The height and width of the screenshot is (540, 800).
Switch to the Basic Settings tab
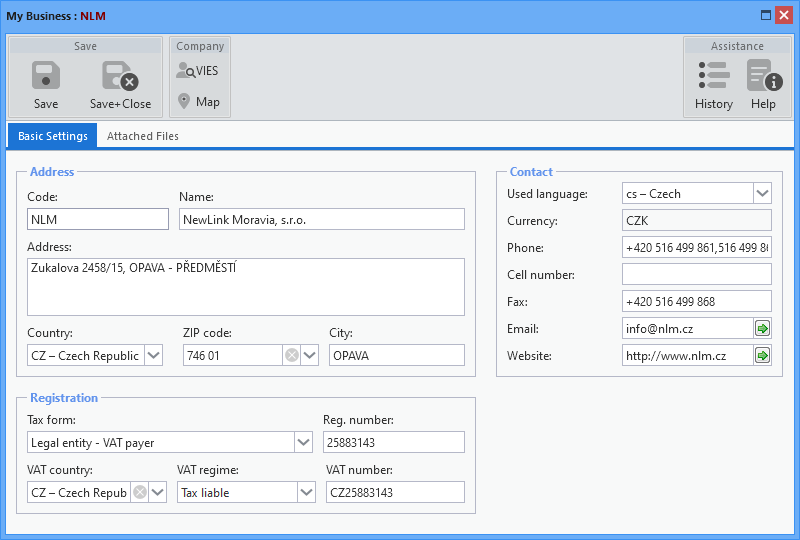[53, 136]
